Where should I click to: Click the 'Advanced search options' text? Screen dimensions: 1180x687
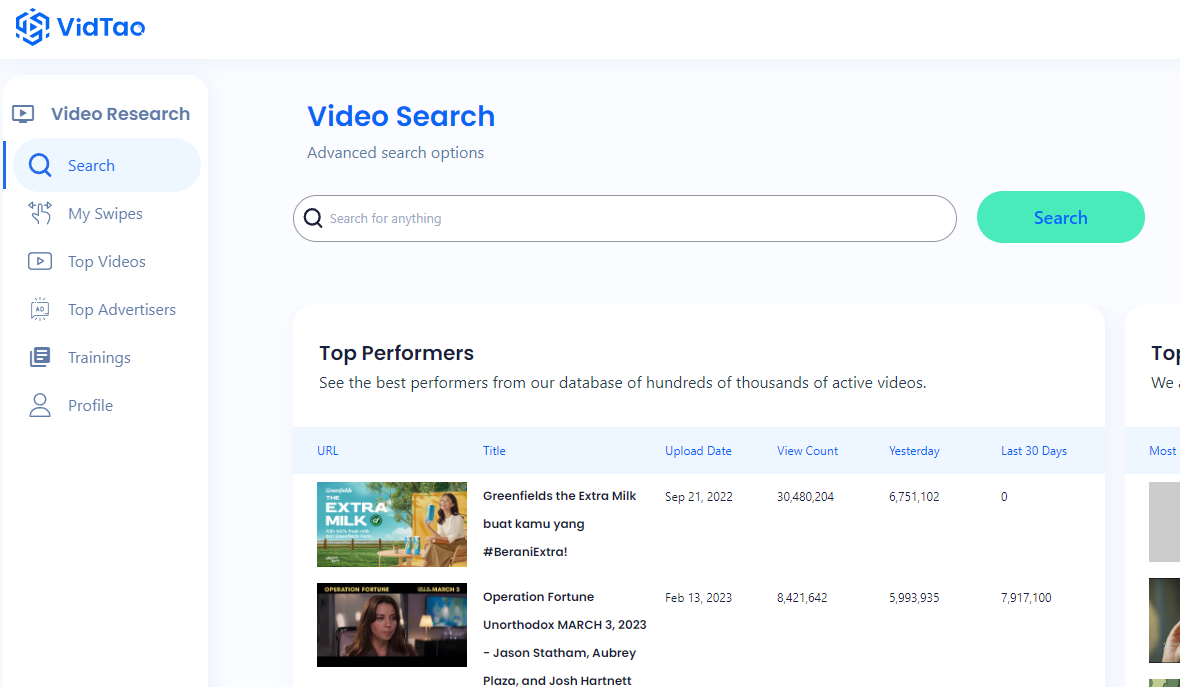click(x=395, y=153)
